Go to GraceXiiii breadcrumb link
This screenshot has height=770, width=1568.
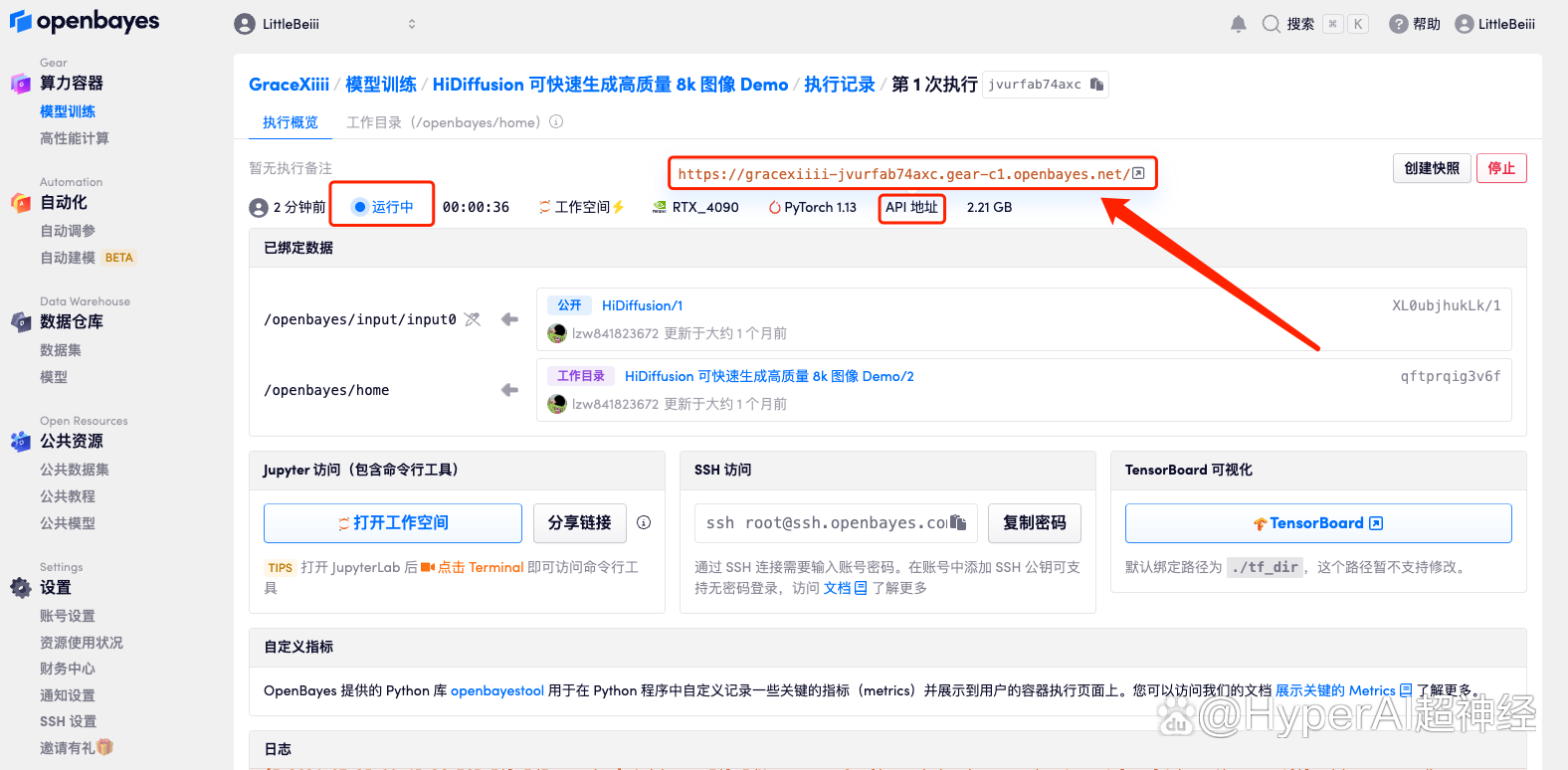[x=289, y=85]
